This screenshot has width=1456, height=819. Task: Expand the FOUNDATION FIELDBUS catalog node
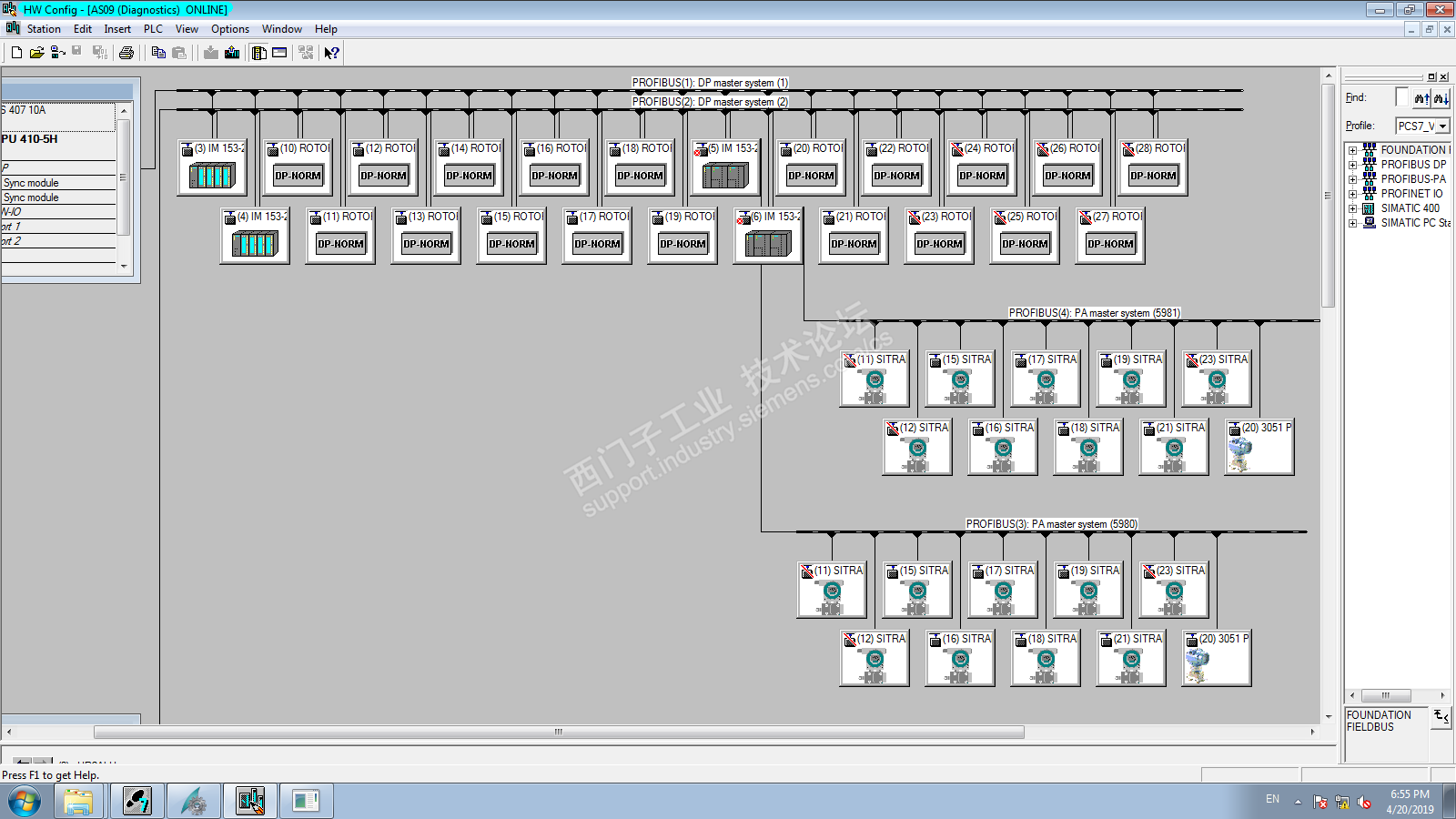(1352, 150)
